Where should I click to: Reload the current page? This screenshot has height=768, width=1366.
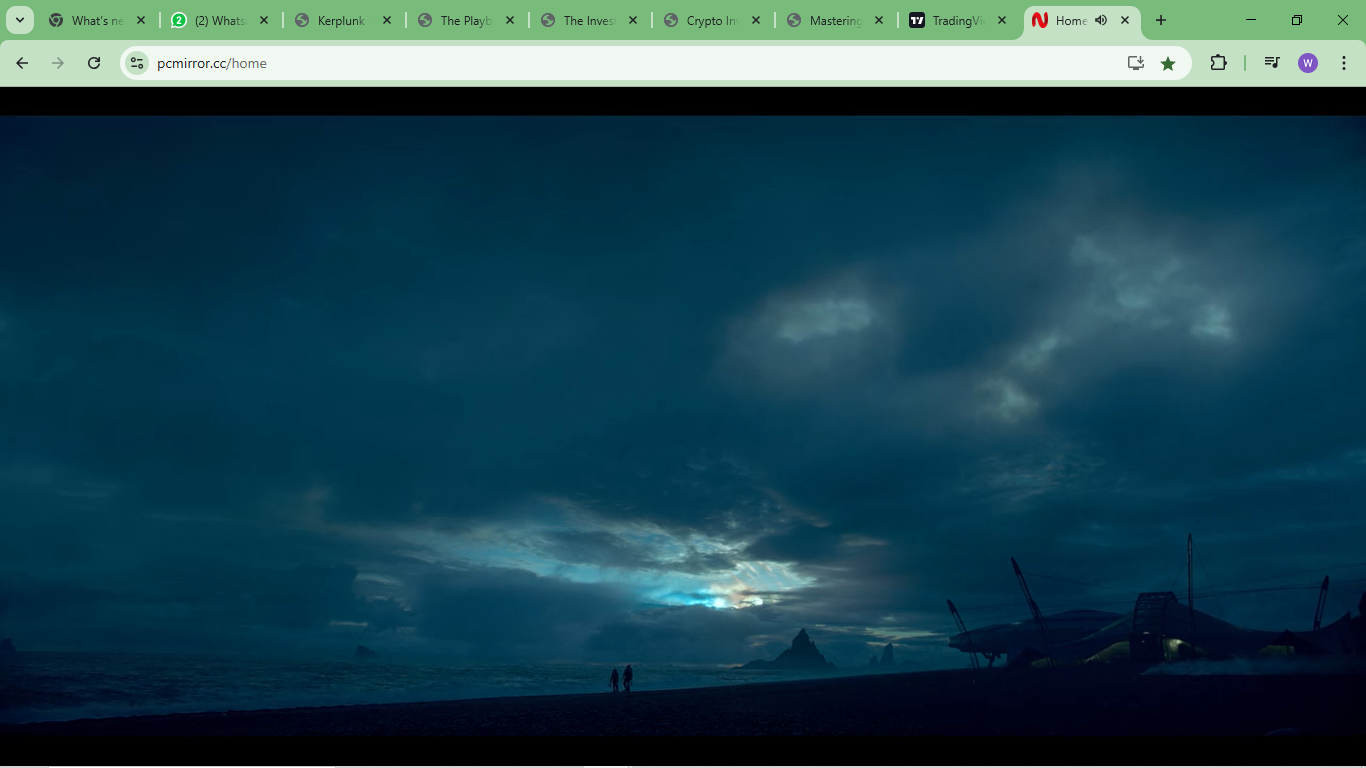coord(94,63)
